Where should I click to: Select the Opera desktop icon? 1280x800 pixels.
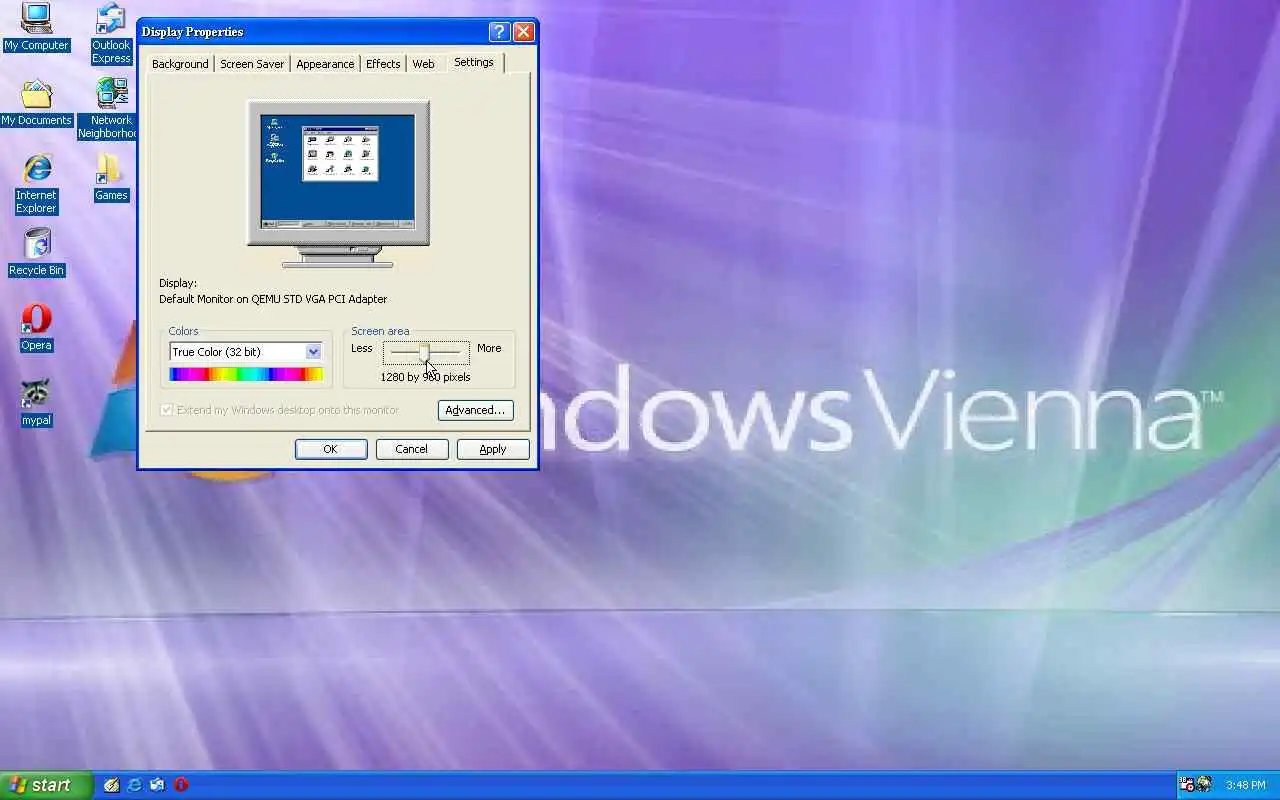pos(36,328)
